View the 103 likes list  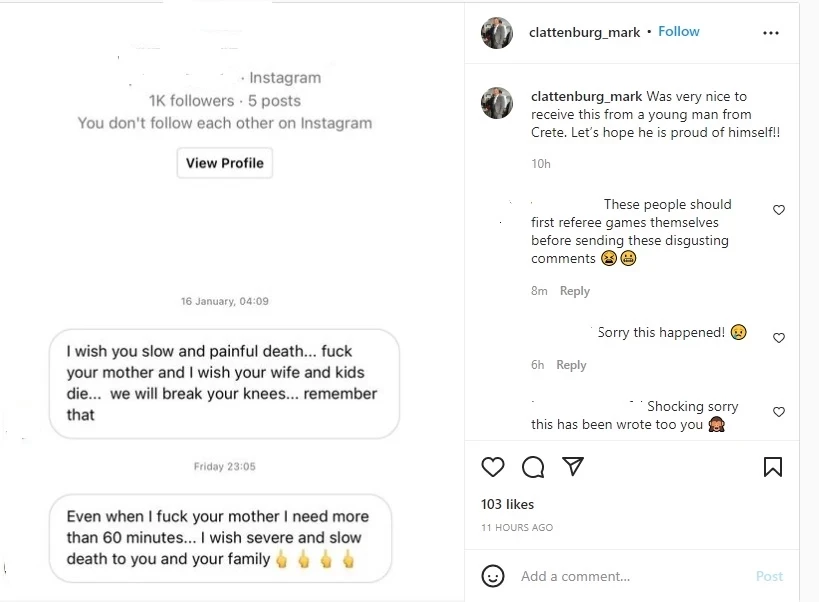tap(508, 504)
